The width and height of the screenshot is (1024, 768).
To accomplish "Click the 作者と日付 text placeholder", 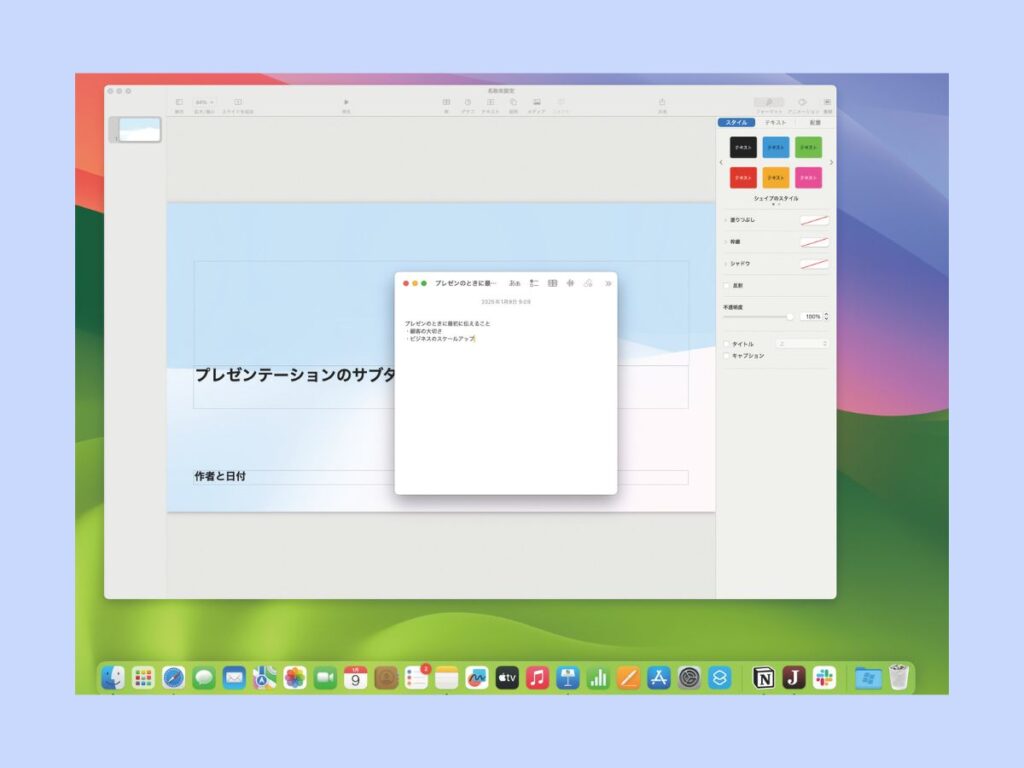I will tap(220, 477).
